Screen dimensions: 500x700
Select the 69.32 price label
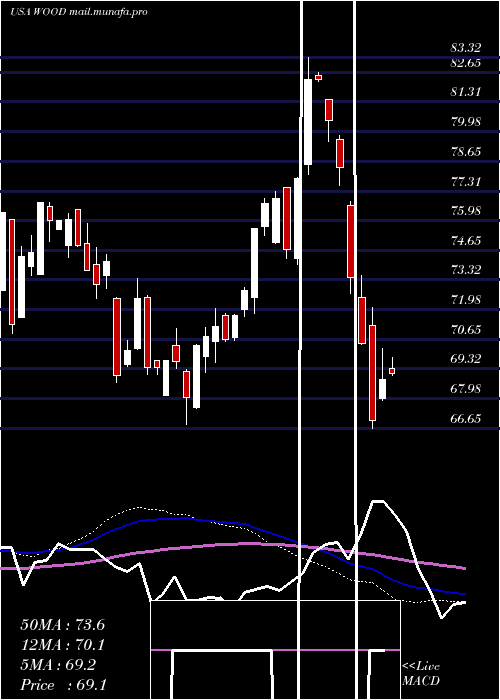tap(466, 358)
